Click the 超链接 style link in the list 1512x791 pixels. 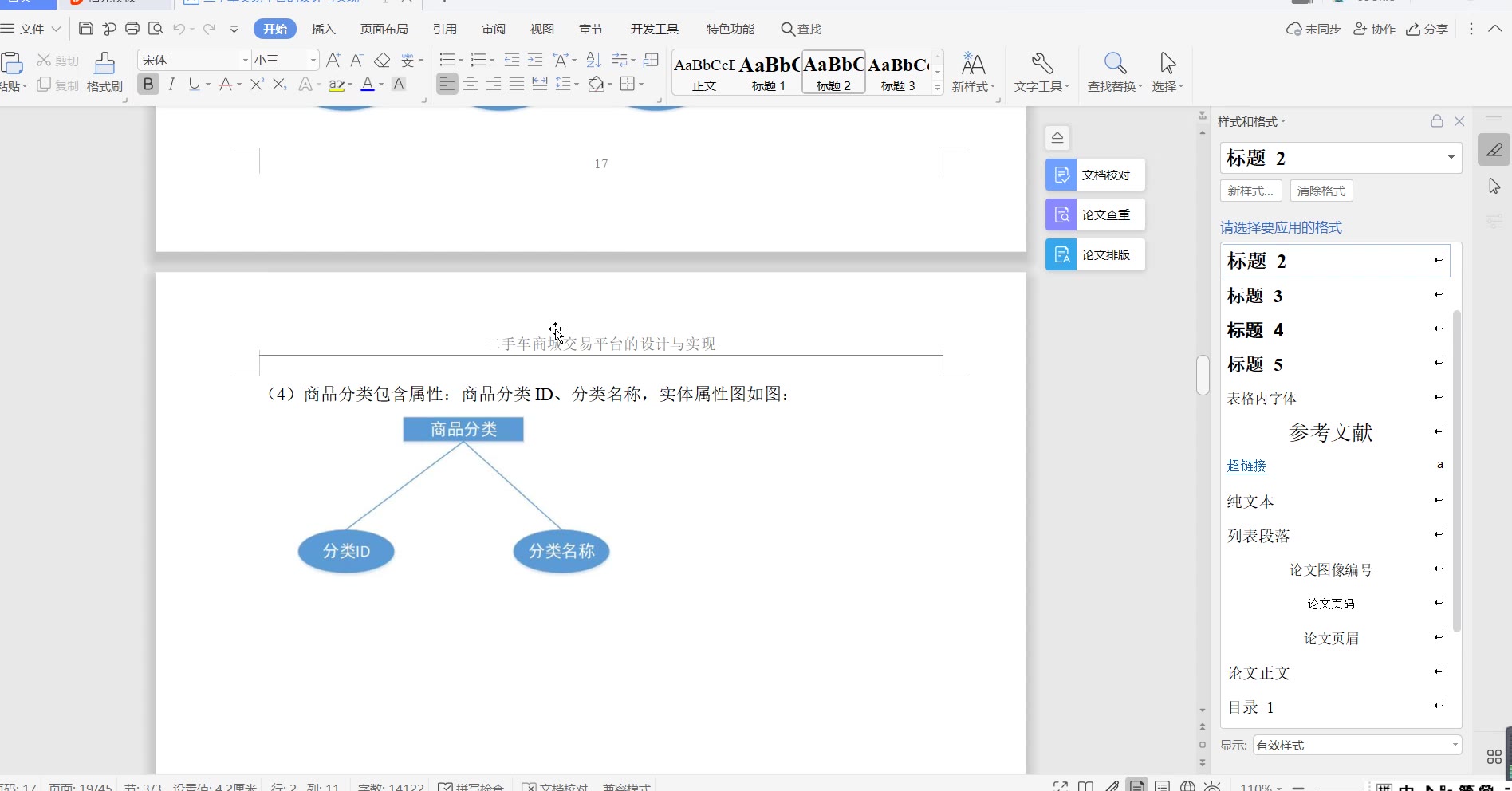[1246, 466]
